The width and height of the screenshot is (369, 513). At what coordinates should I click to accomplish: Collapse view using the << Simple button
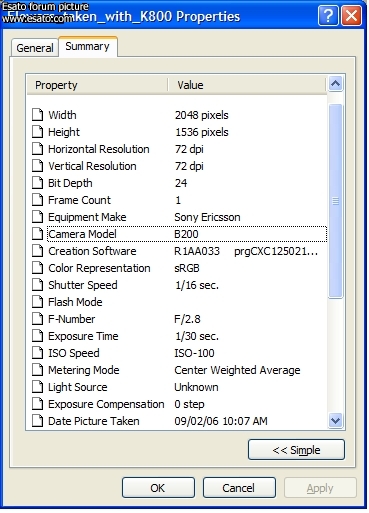[296, 450]
